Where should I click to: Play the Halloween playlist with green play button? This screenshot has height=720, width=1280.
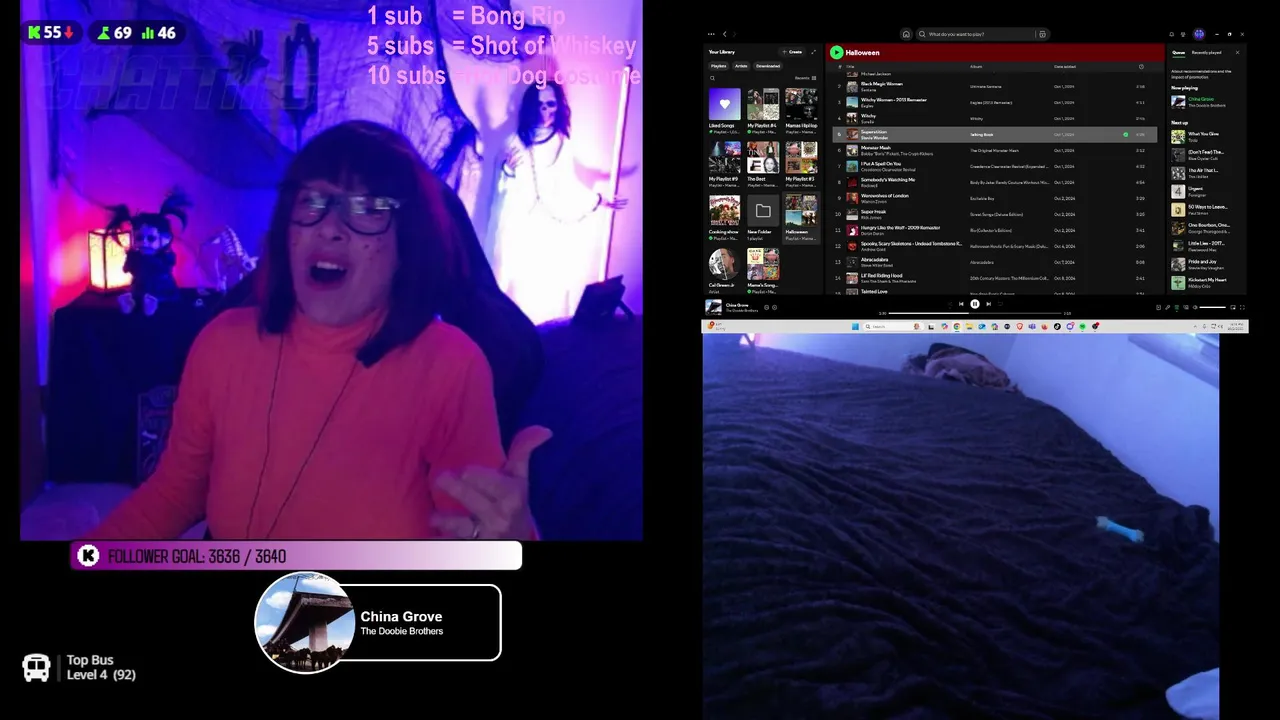tap(837, 52)
